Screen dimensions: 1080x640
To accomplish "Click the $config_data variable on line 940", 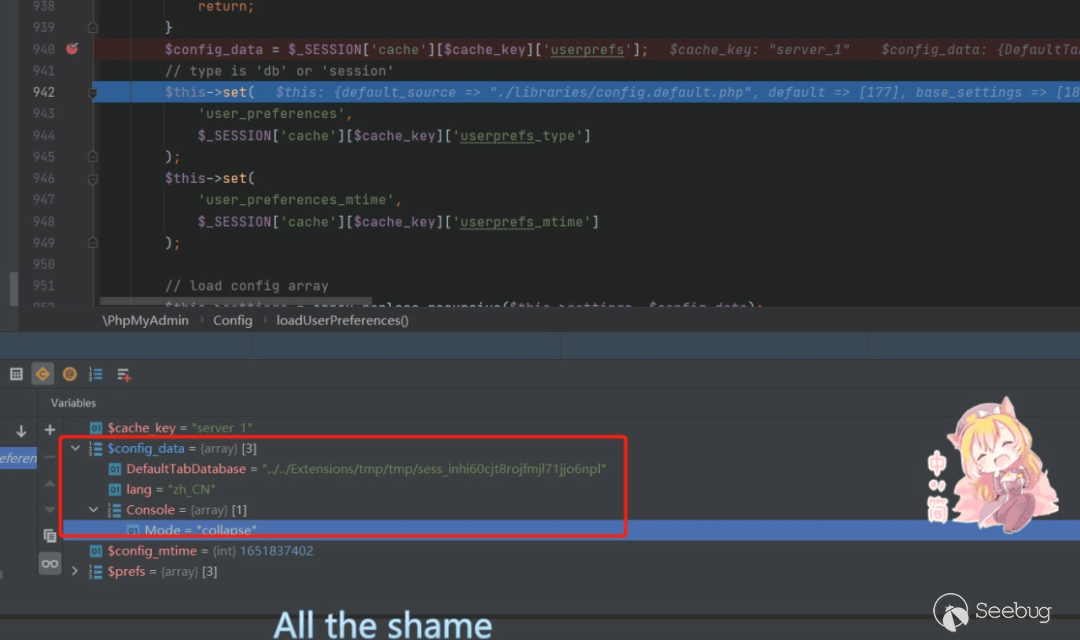I will (x=214, y=50).
